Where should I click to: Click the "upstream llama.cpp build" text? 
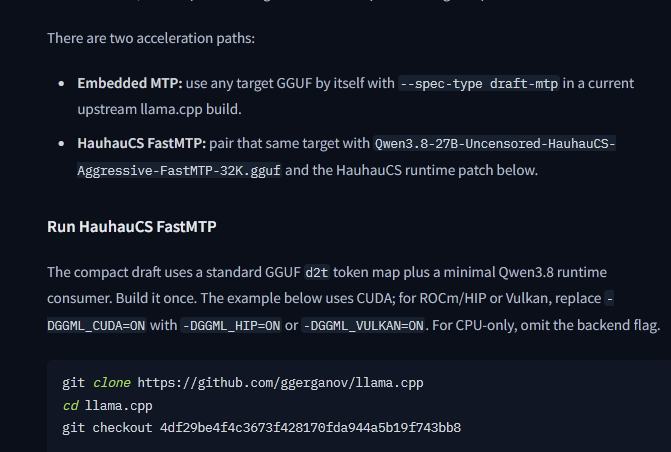[159, 109]
